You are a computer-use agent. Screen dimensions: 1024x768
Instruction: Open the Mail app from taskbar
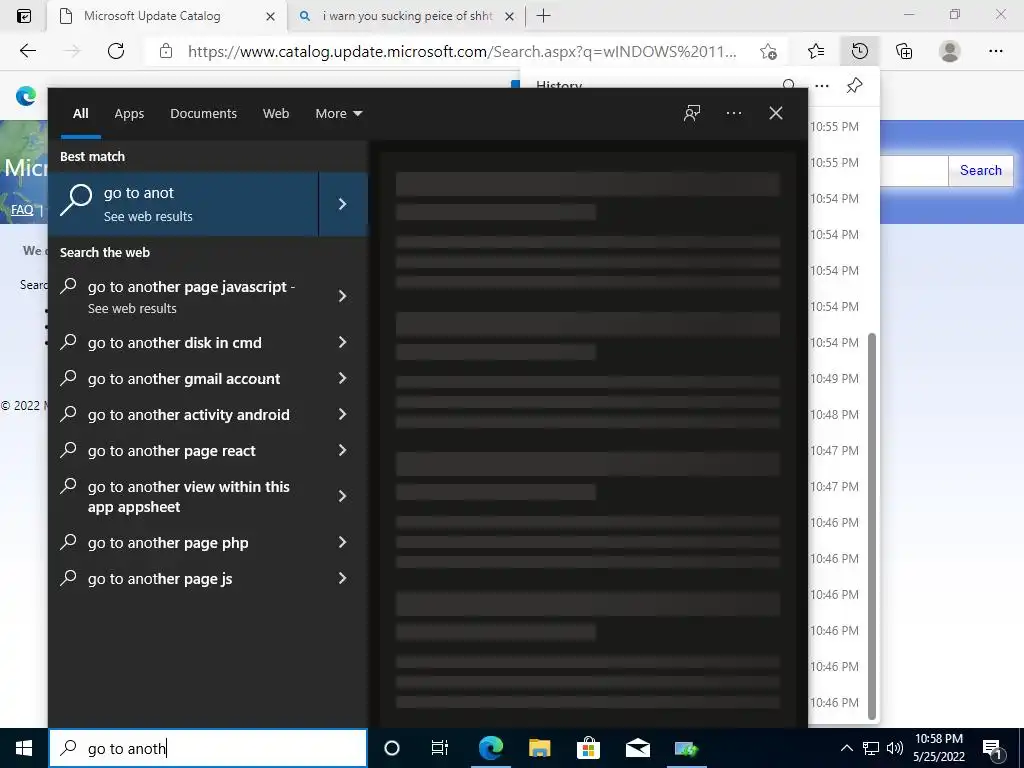pyautogui.click(x=637, y=748)
